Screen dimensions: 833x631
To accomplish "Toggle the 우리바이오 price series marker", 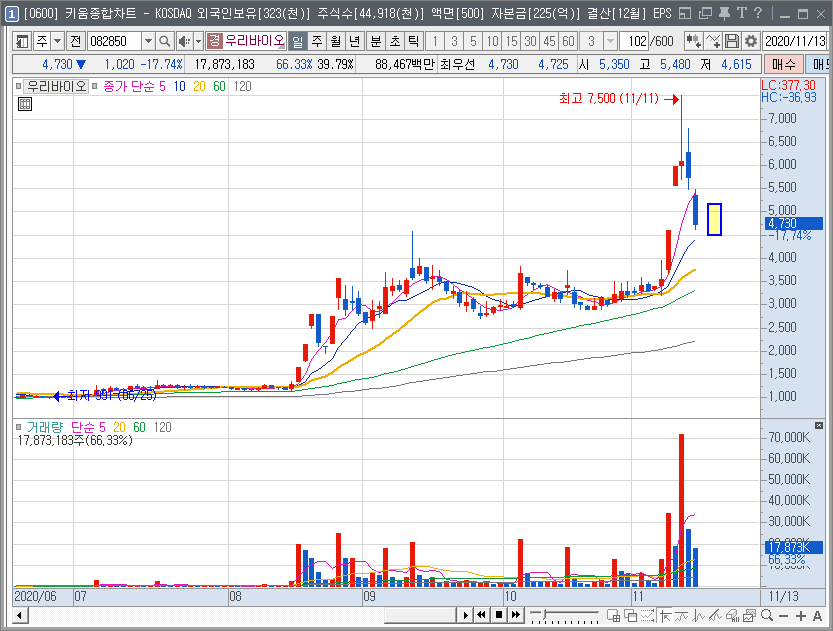I will (19, 86).
